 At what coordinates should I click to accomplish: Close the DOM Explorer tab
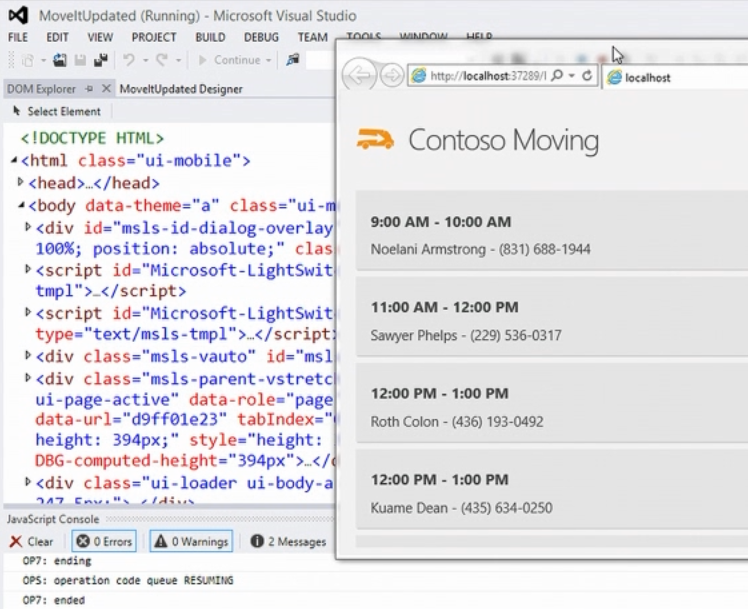tap(106, 89)
